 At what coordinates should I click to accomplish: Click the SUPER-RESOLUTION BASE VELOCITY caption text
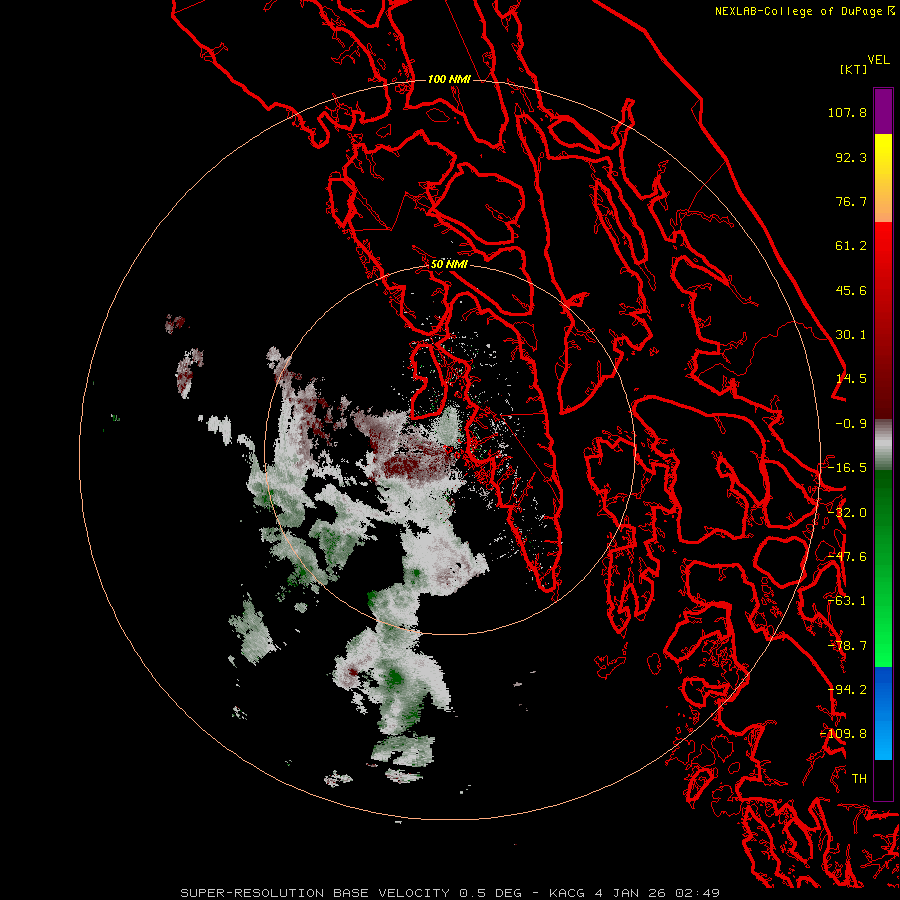point(316,893)
